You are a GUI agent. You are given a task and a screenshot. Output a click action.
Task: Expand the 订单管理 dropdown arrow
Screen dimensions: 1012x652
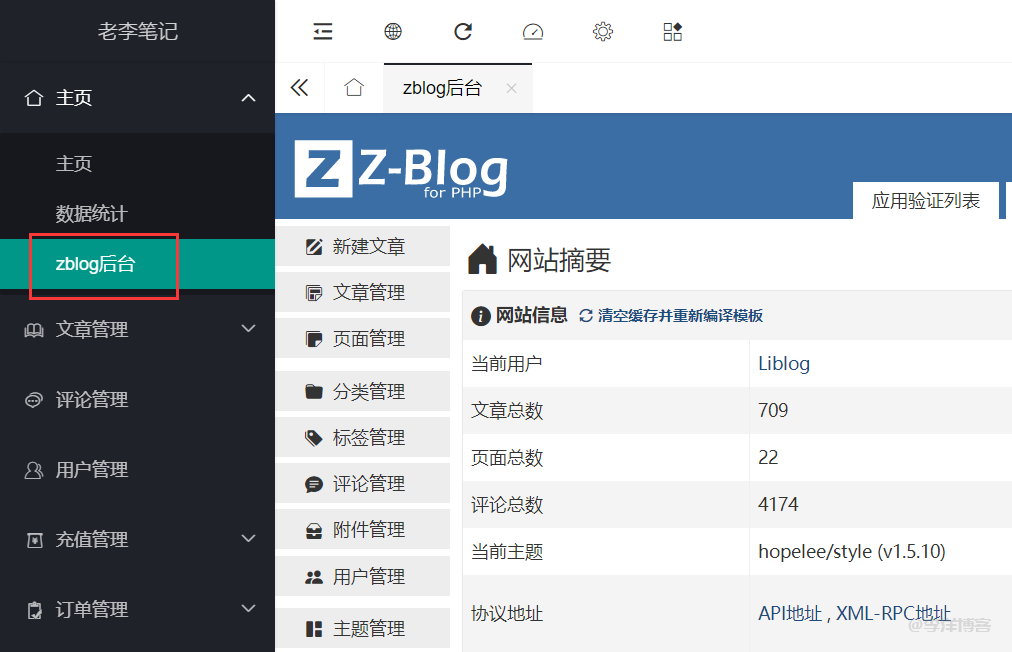tap(248, 608)
